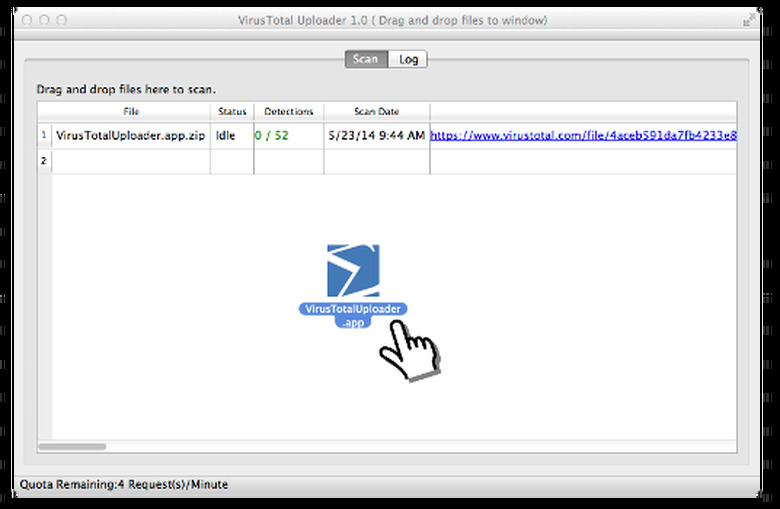Click the Idle status cell

click(232, 135)
